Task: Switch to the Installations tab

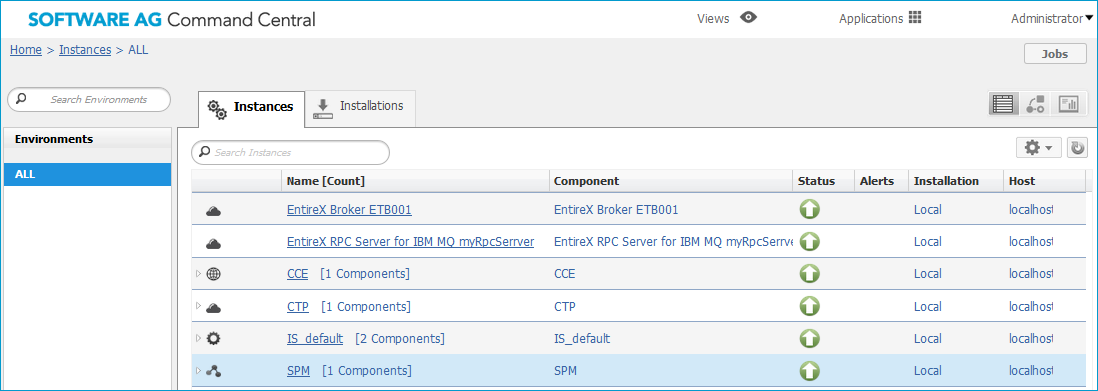Action: pos(361,108)
